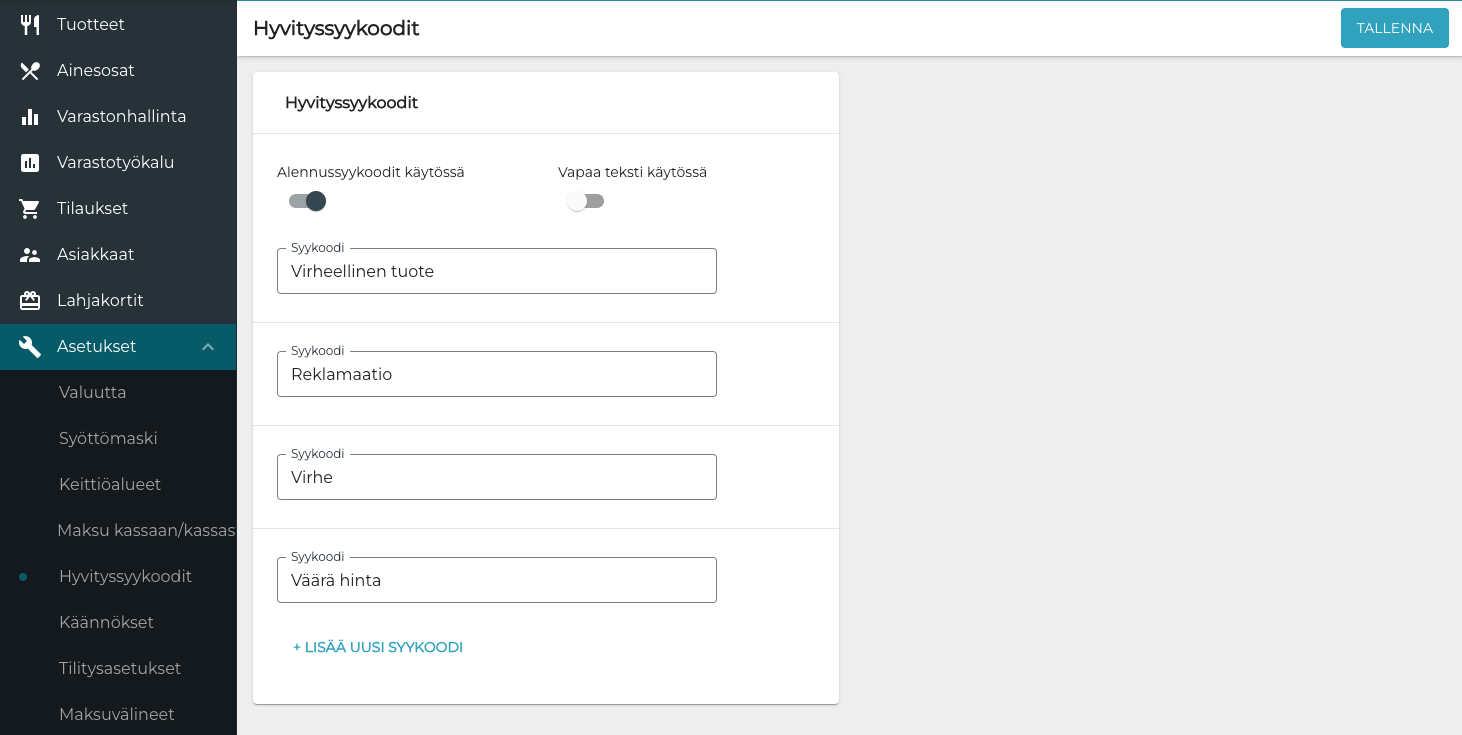This screenshot has width=1462, height=735.
Task: Enable the Vapaa teksti käytössä toggle
Action: (x=586, y=201)
